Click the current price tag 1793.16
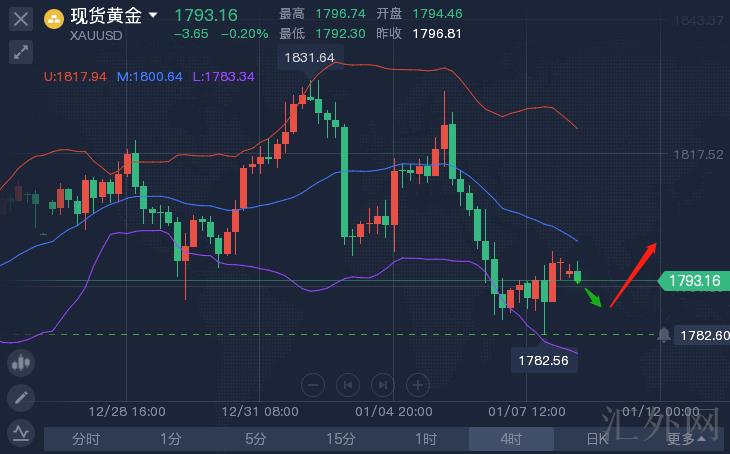Viewport: 730px width, 454px height. coord(693,281)
